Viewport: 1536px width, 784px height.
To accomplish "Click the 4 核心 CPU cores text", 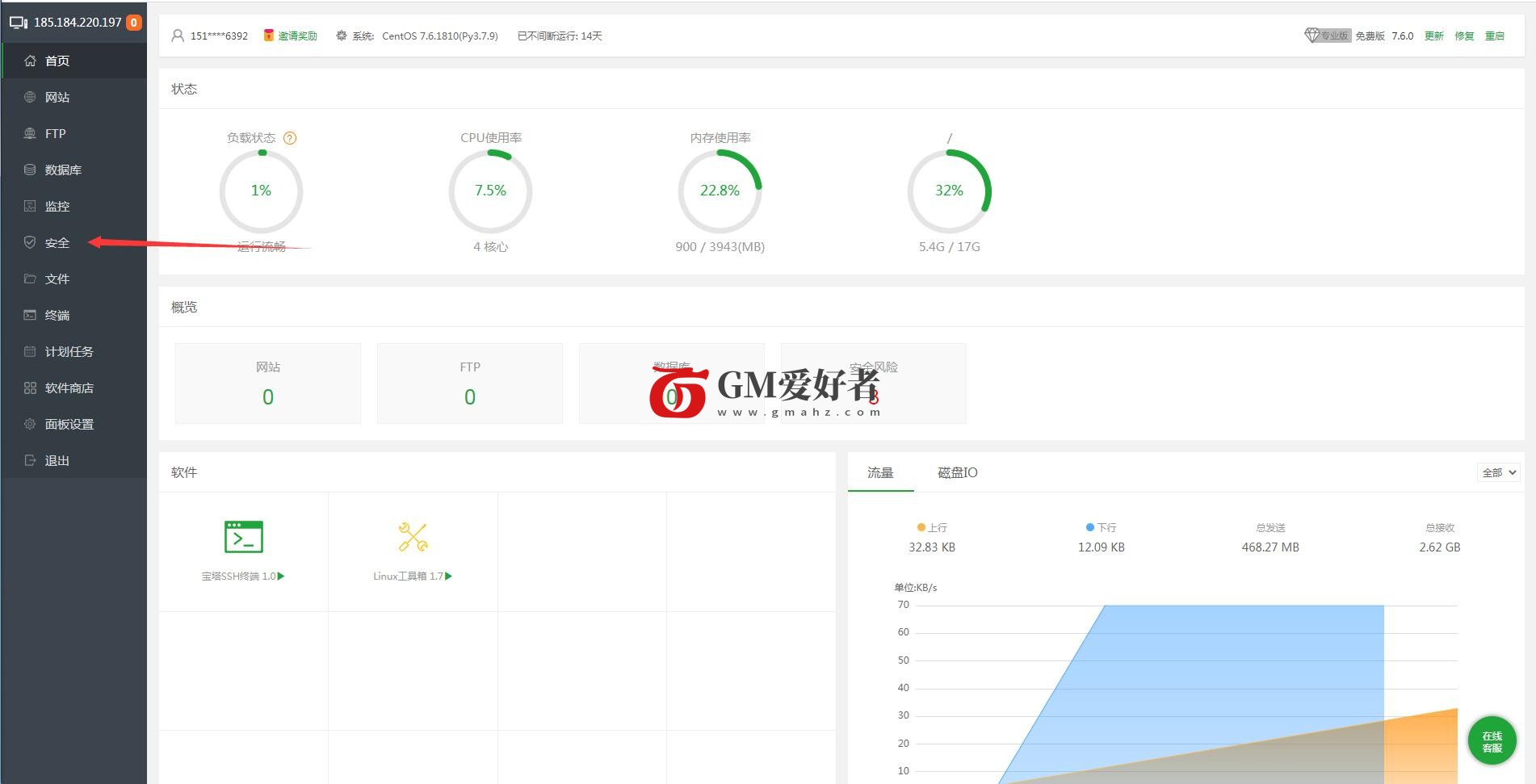I will [x=491, y=247].
